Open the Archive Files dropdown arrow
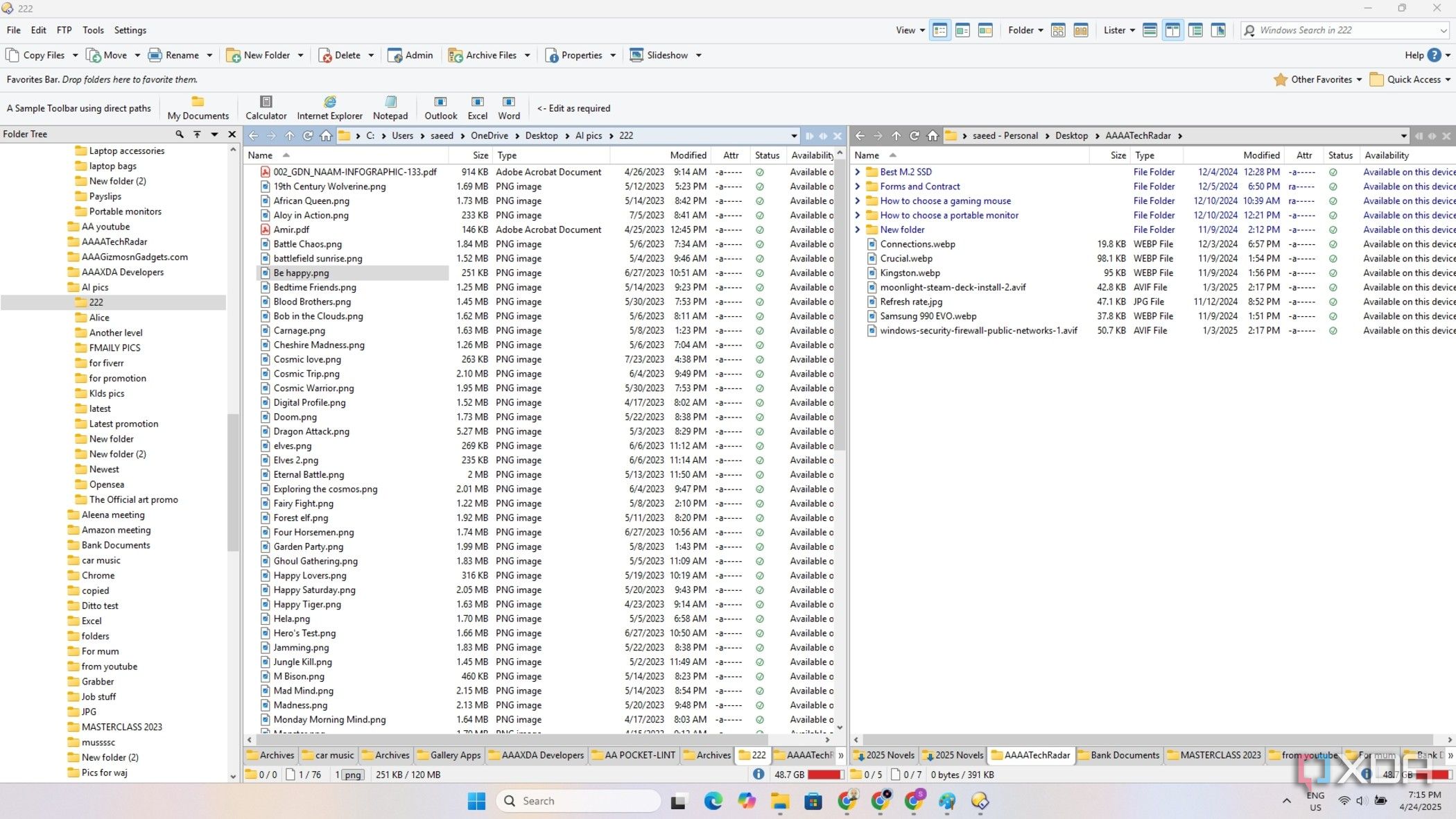The image size is (1456, 819). pyautogui.click(x=527, y=55)
